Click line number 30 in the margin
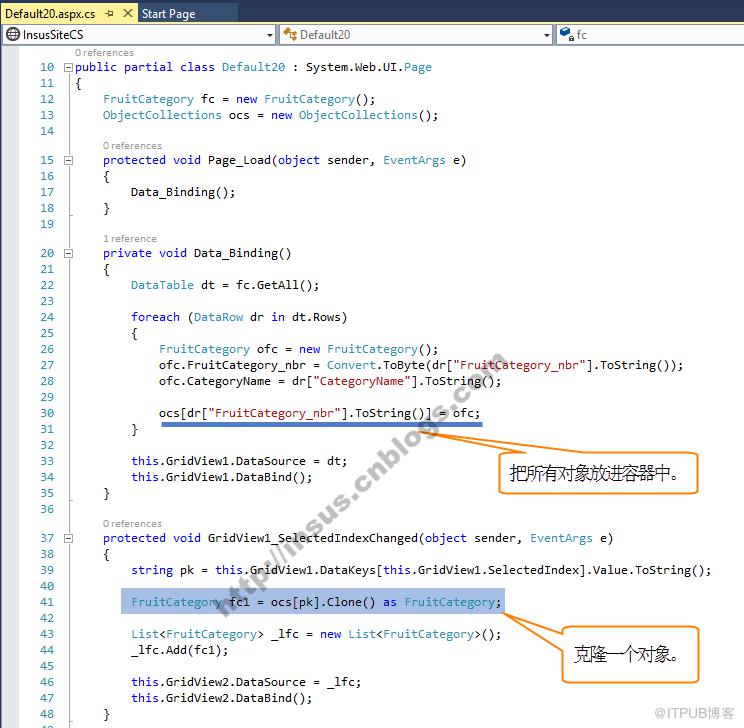Screen dimensions: 744x728 click(x=47, y=413)
